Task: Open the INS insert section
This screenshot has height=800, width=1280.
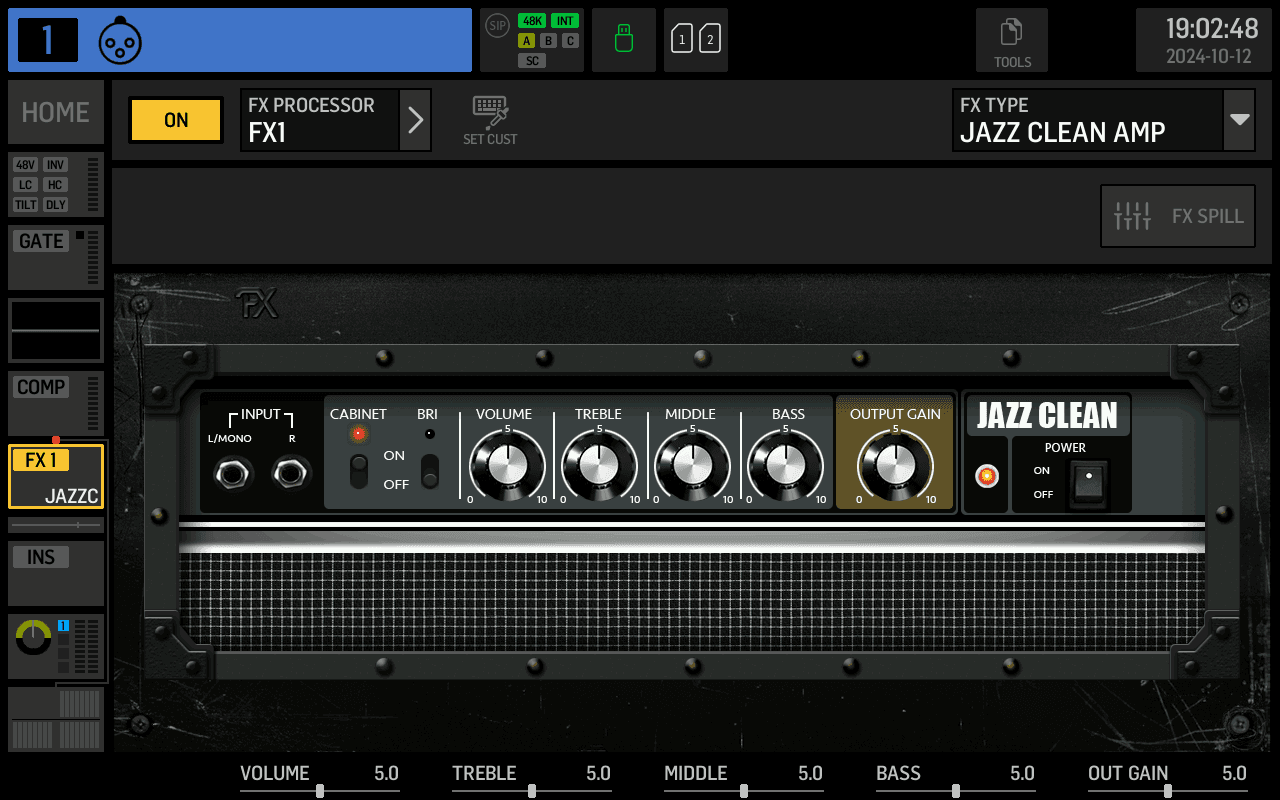Action: tap(56, 573)
